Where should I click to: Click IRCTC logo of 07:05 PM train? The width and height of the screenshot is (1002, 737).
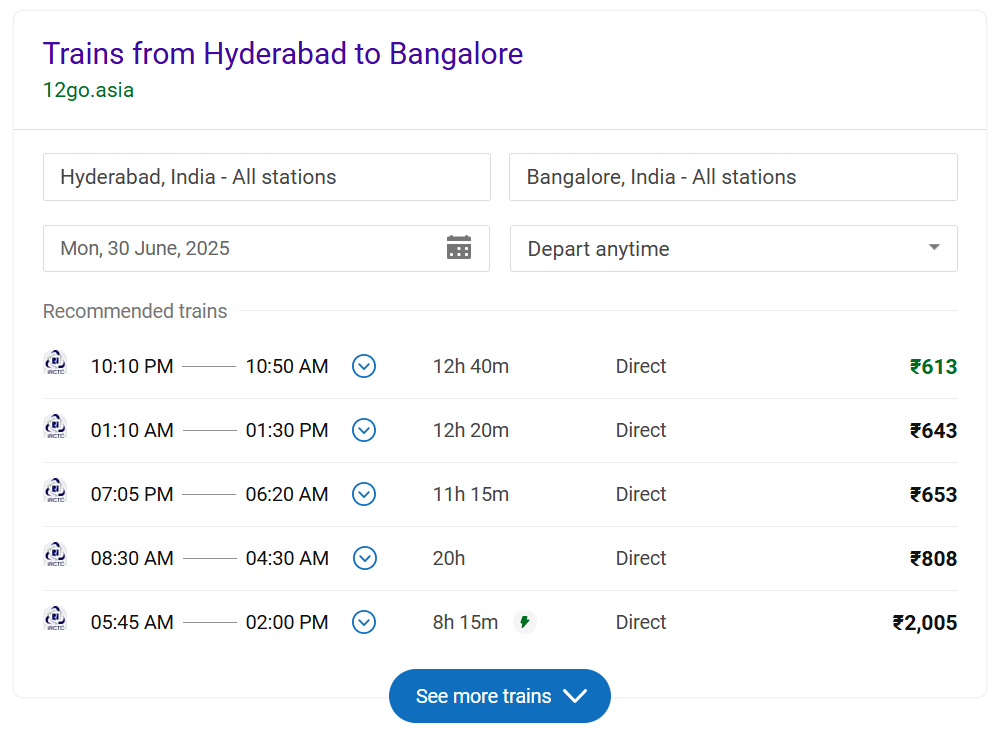(x=56, y=490)
